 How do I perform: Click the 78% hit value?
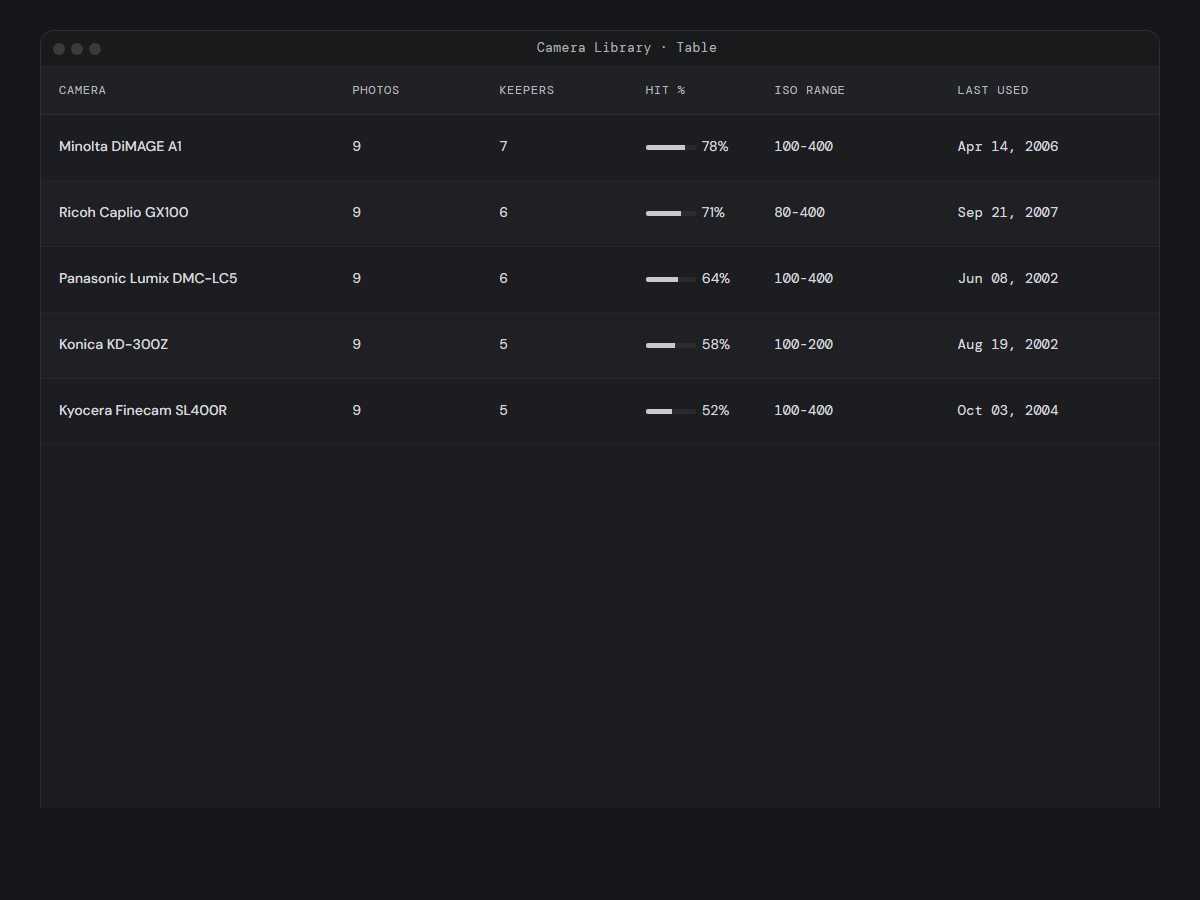(x=715, y=146)
